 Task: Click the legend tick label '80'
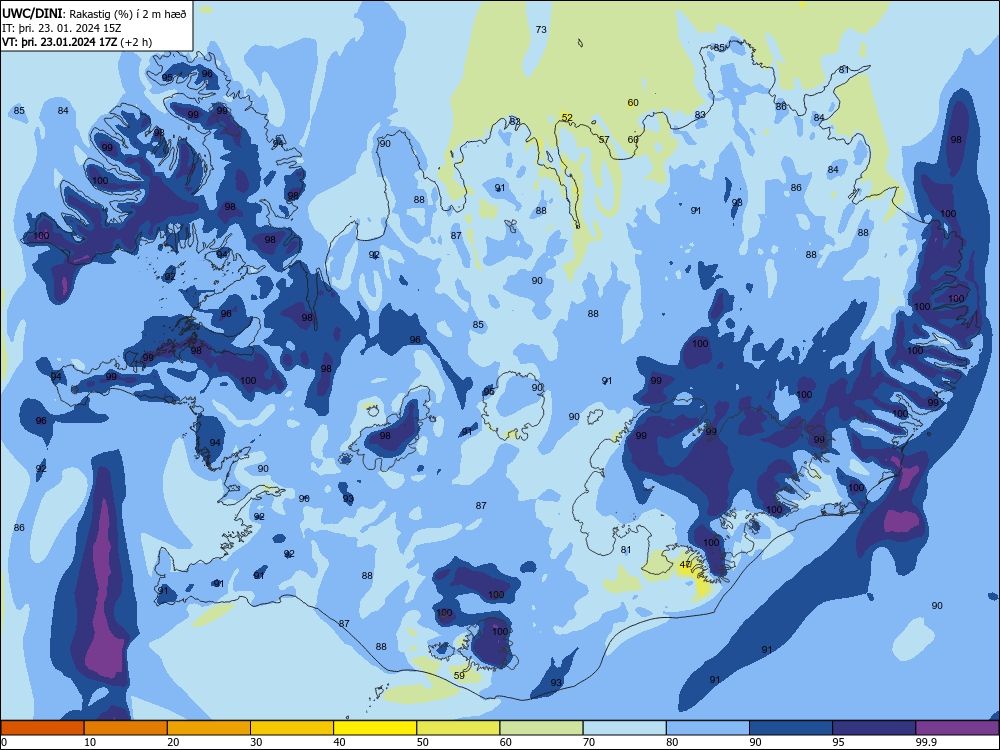(672, 742)
